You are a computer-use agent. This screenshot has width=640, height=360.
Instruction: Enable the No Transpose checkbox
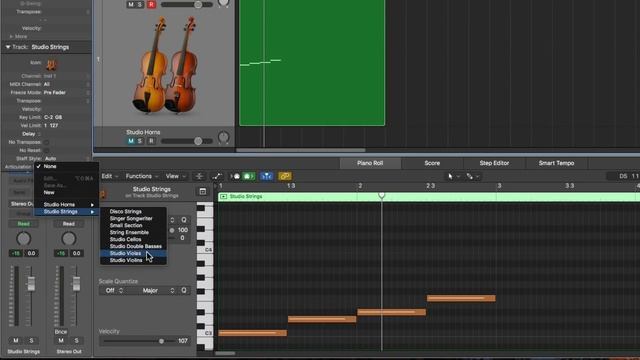point(46,142)
